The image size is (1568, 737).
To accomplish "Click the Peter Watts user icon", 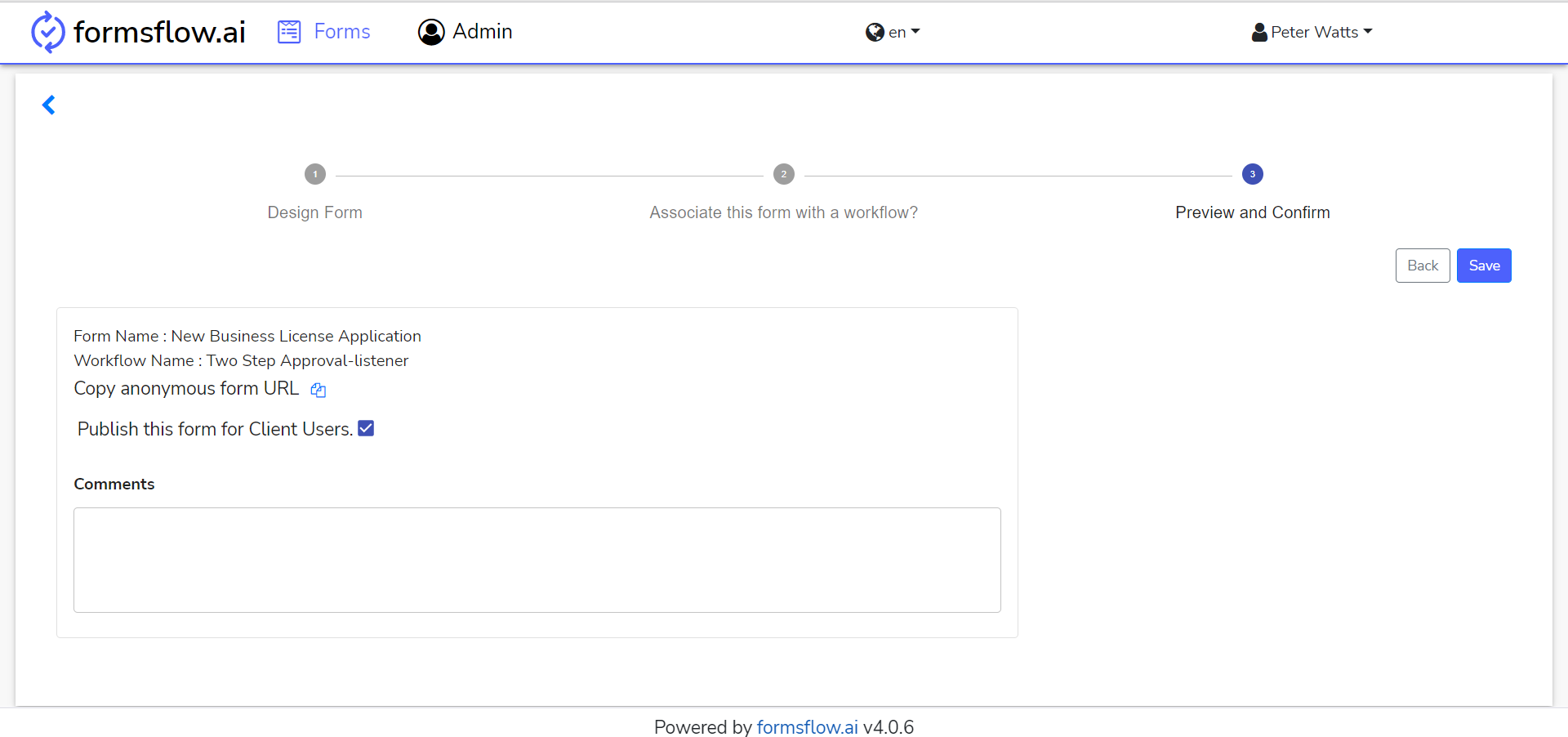I will [x=1259, y=32].
